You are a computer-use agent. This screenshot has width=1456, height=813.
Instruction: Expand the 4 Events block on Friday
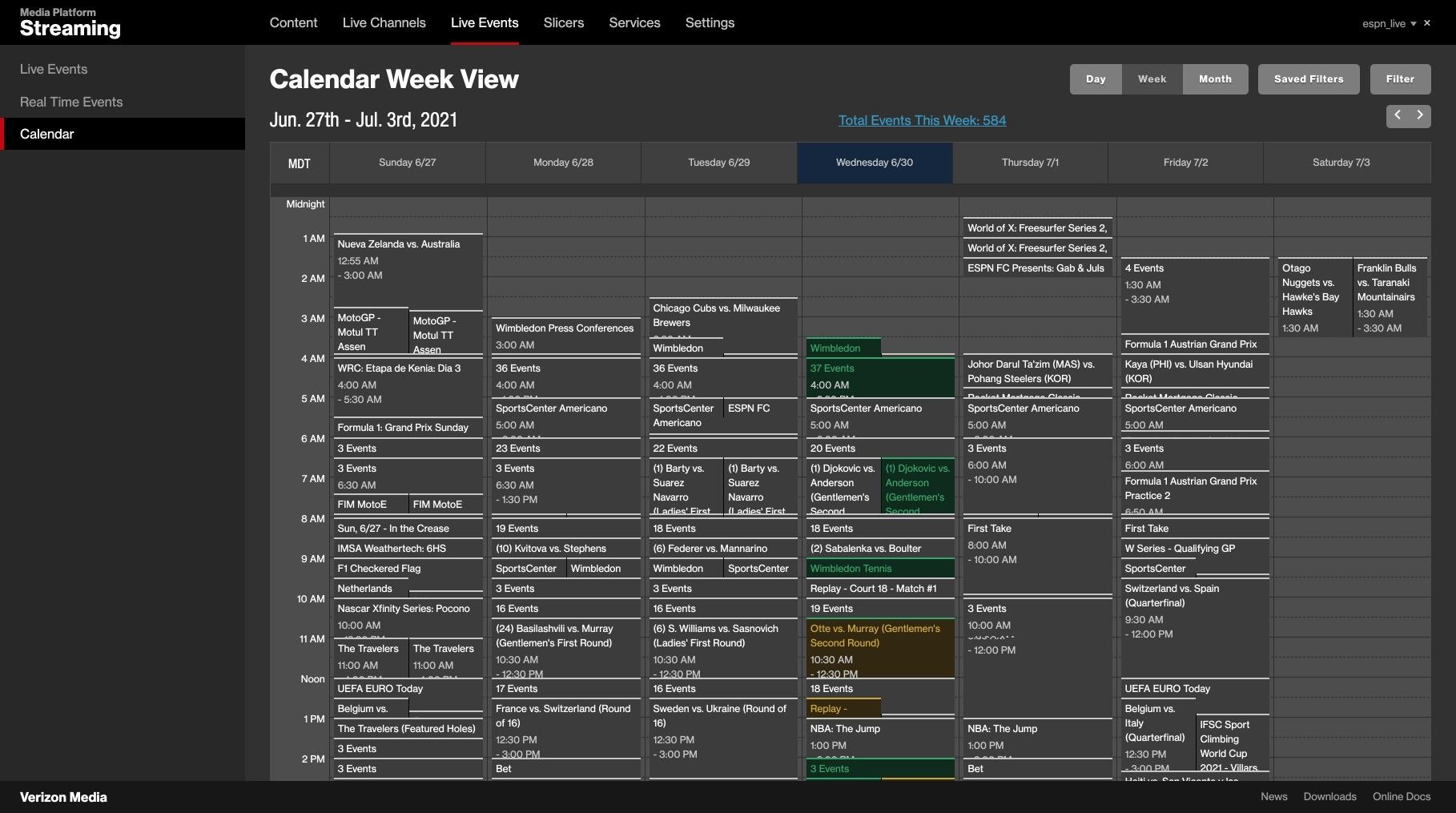(x=1195, y=296)
